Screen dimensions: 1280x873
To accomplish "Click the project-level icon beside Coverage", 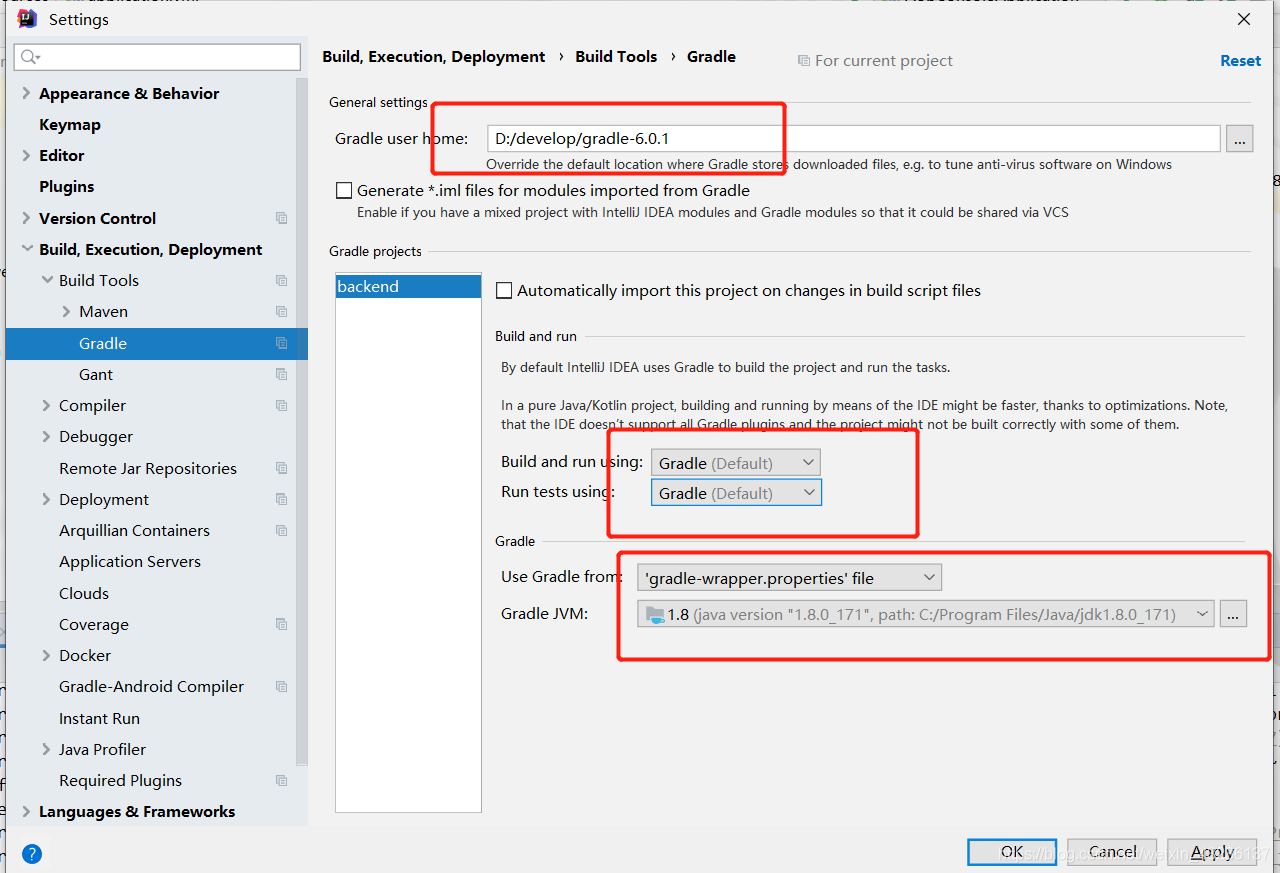I will [x=282, y=624].
